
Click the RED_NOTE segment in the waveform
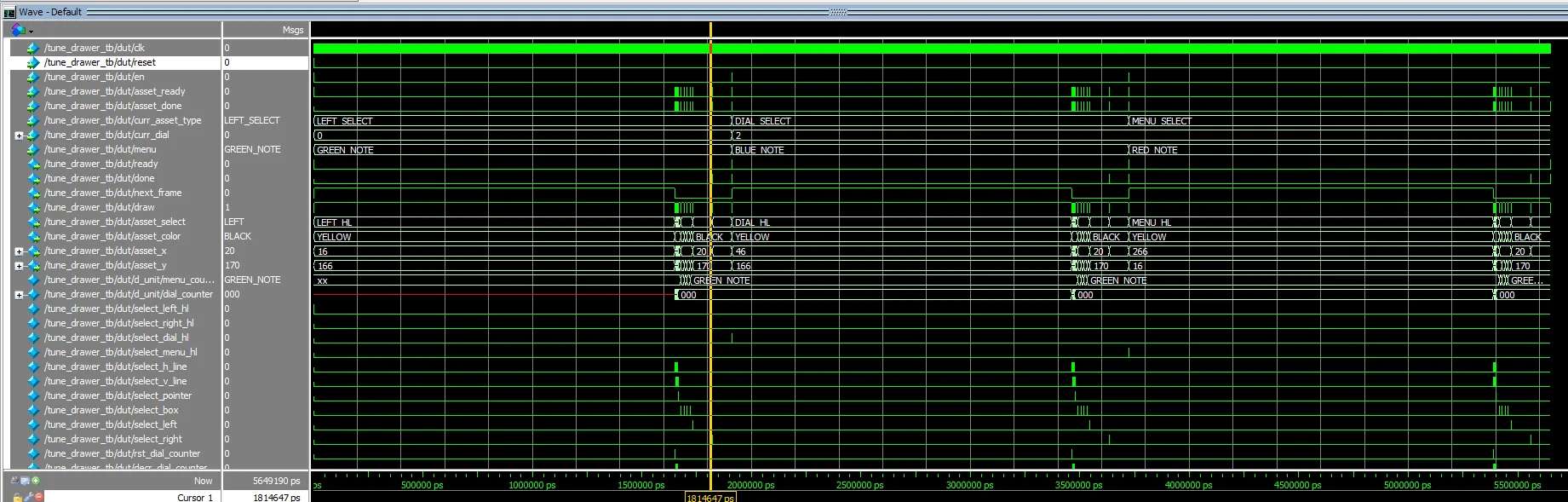pyautogui.click(x=1155, y=150)
